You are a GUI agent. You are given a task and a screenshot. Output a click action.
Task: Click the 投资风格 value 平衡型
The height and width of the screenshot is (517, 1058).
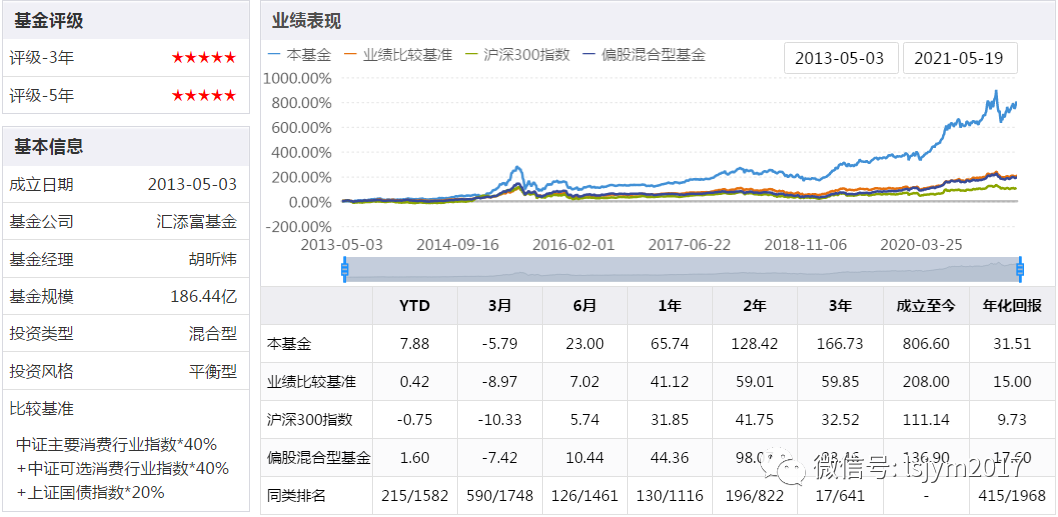(213, 371)
